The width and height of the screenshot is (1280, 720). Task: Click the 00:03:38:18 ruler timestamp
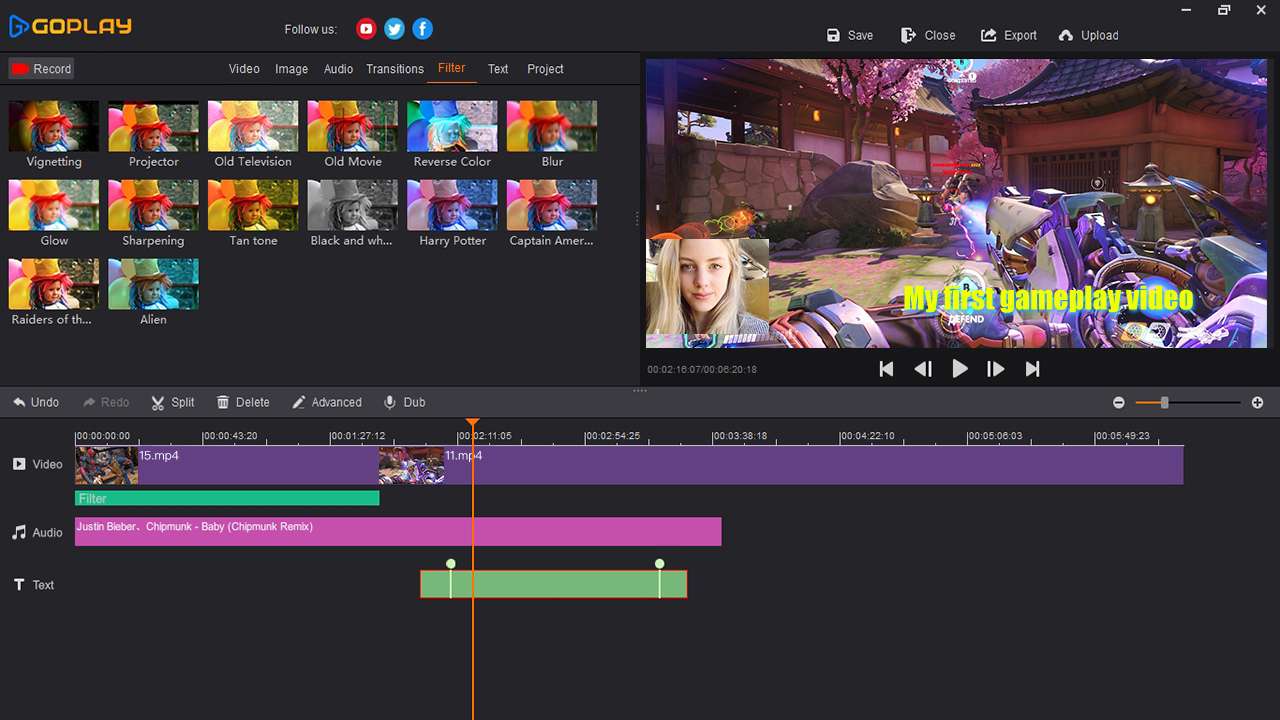coord(740,436)
